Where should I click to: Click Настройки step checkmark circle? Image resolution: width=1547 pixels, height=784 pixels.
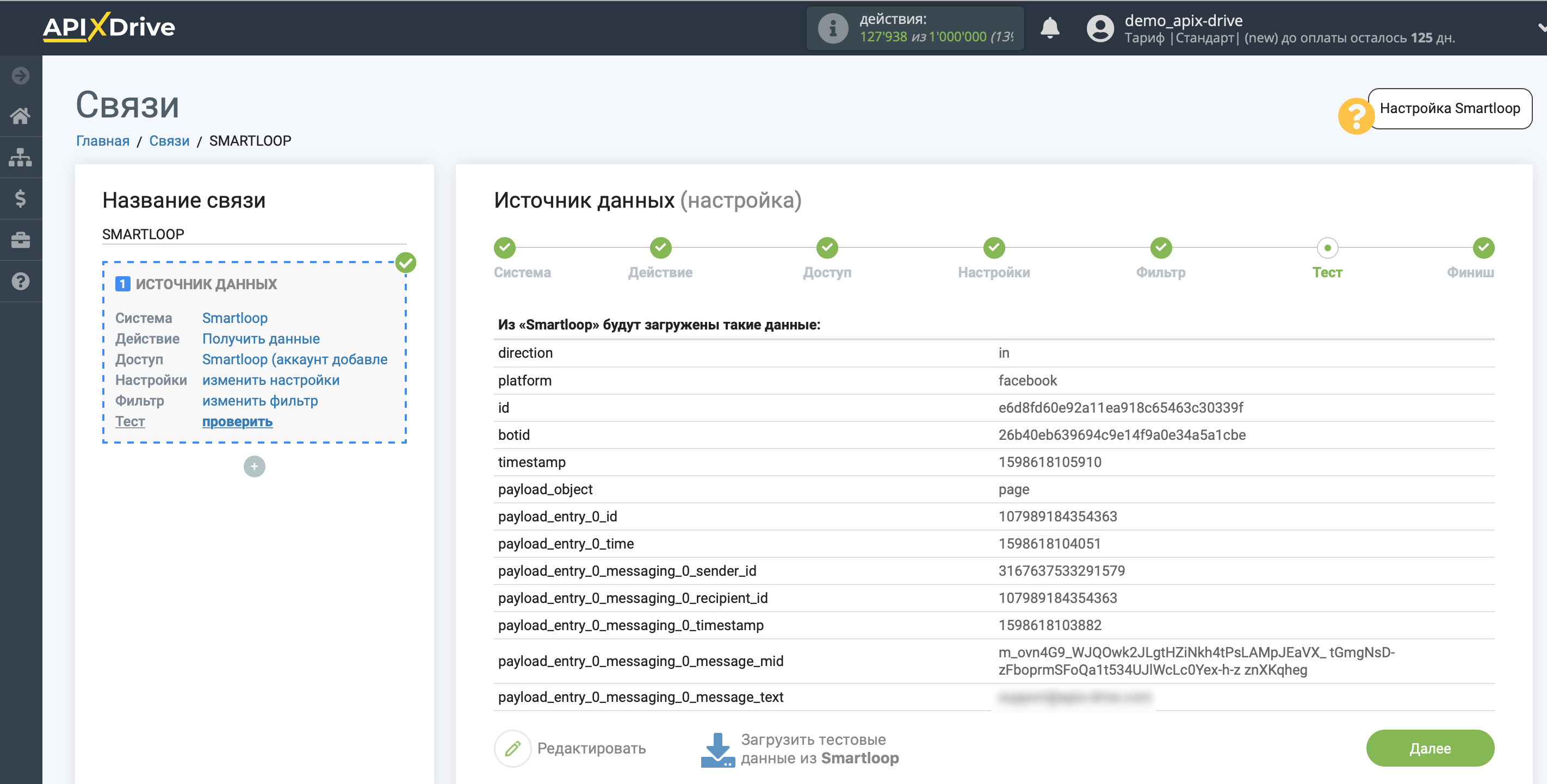[994, 247]
